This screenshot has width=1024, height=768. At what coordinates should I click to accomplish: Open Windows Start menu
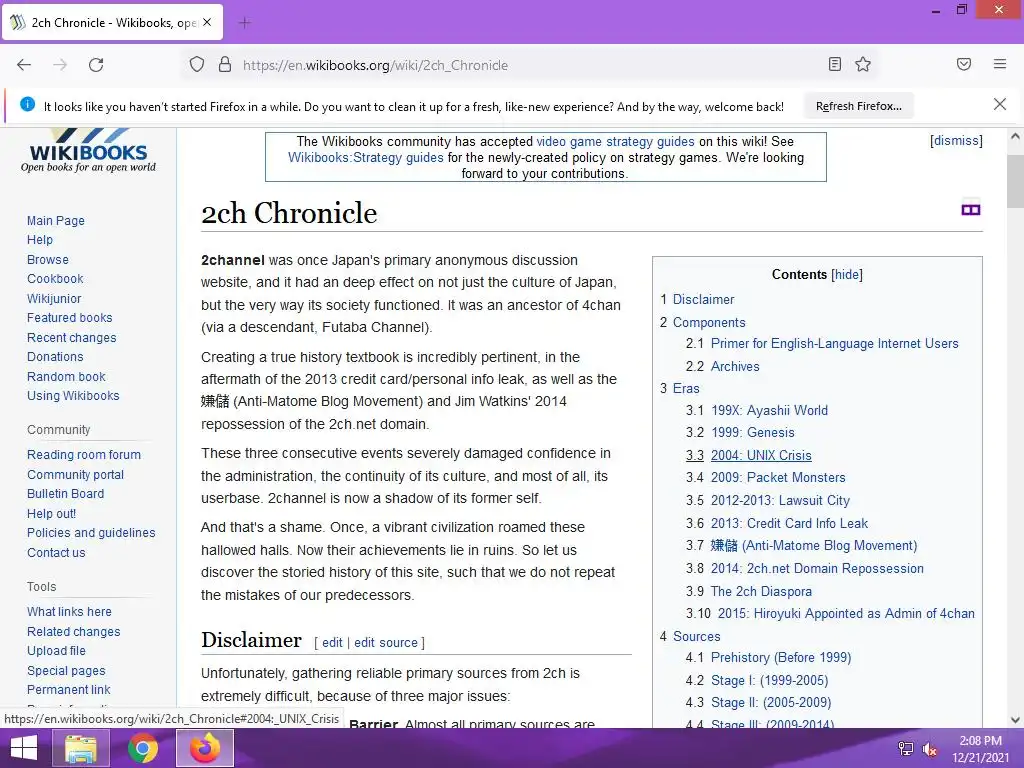24,748
